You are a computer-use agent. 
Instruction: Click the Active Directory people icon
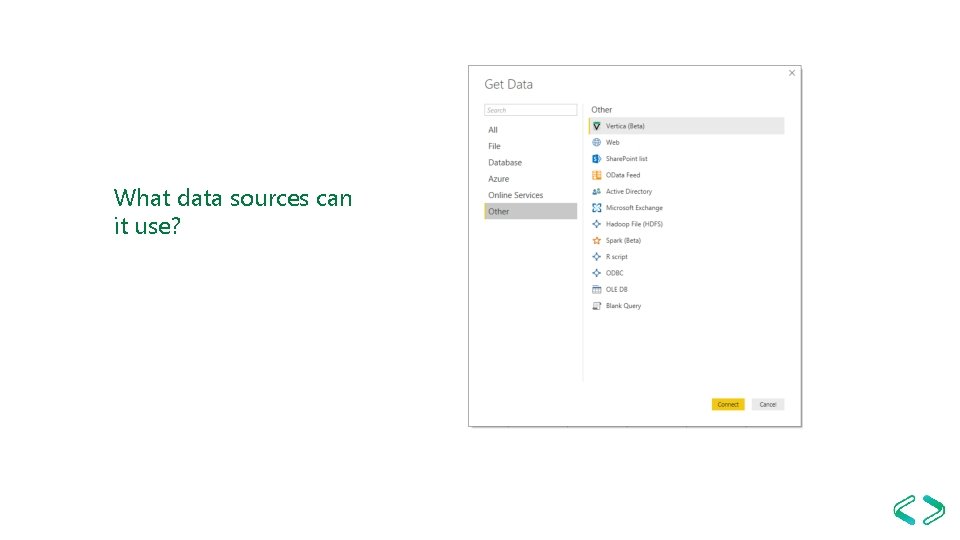596,192
